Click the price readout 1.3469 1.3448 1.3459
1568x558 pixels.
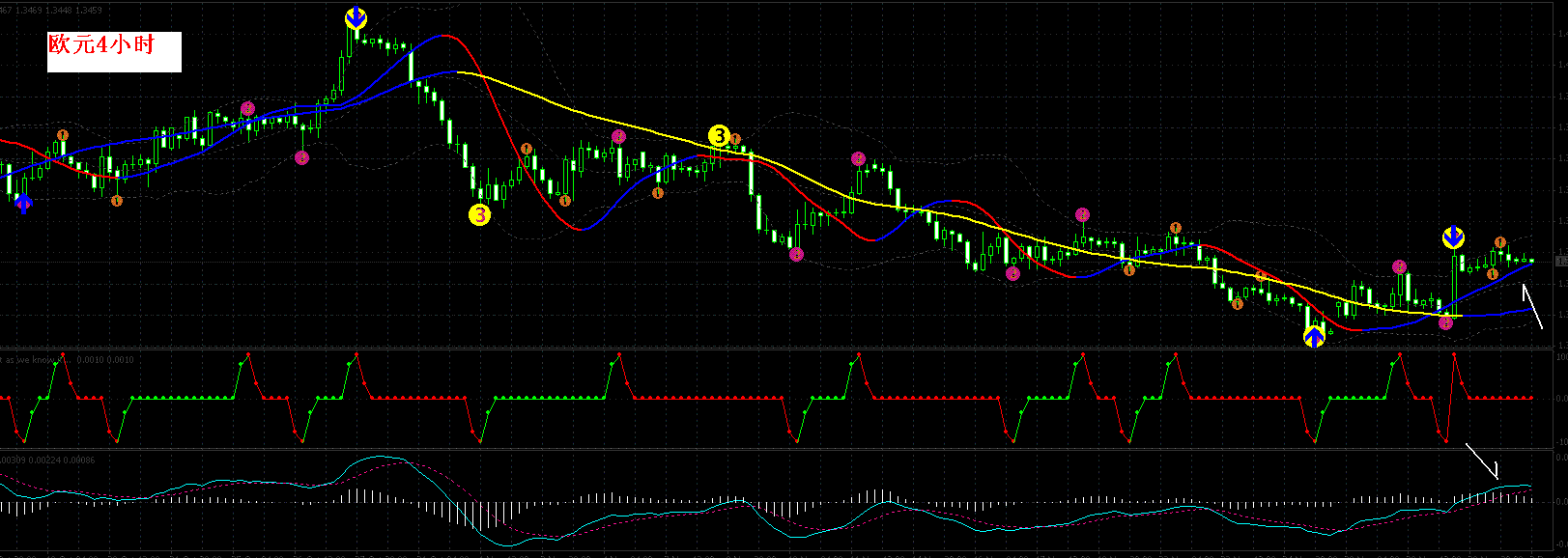tap(60, 10)
